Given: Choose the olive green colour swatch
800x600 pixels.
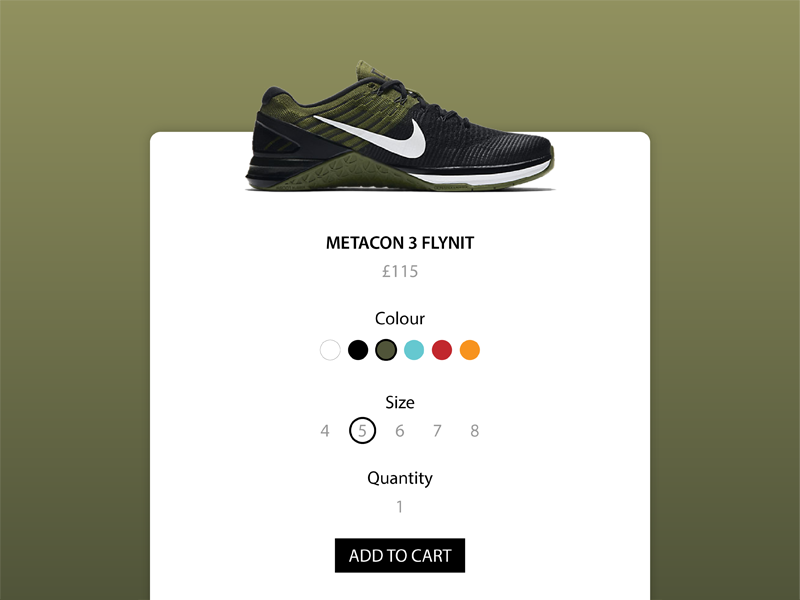Looking at the screenshot, I should [386, 350].
